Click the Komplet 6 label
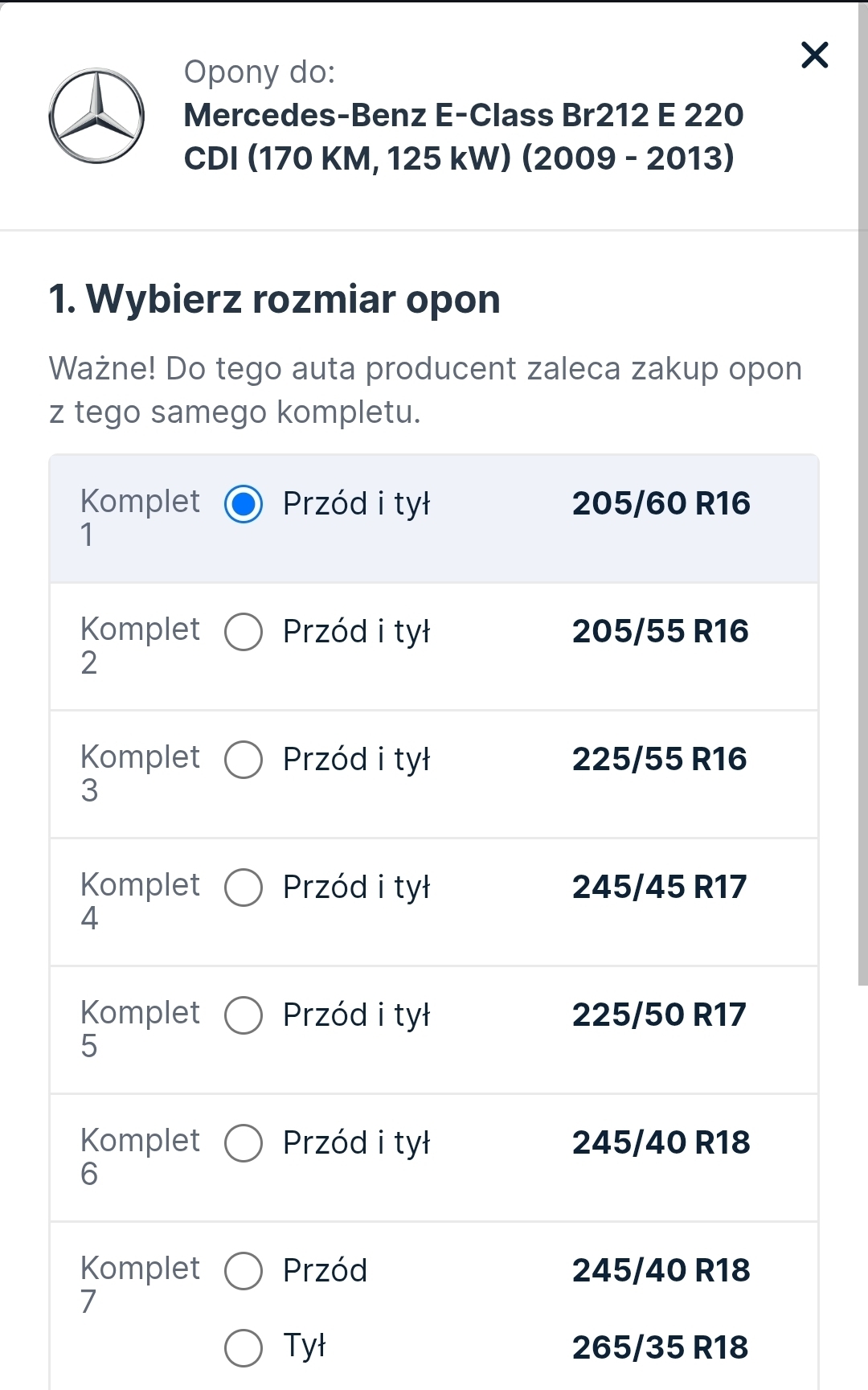Screen dimensions: 868x1390 pyautogui.click(x=139, y=1156)
